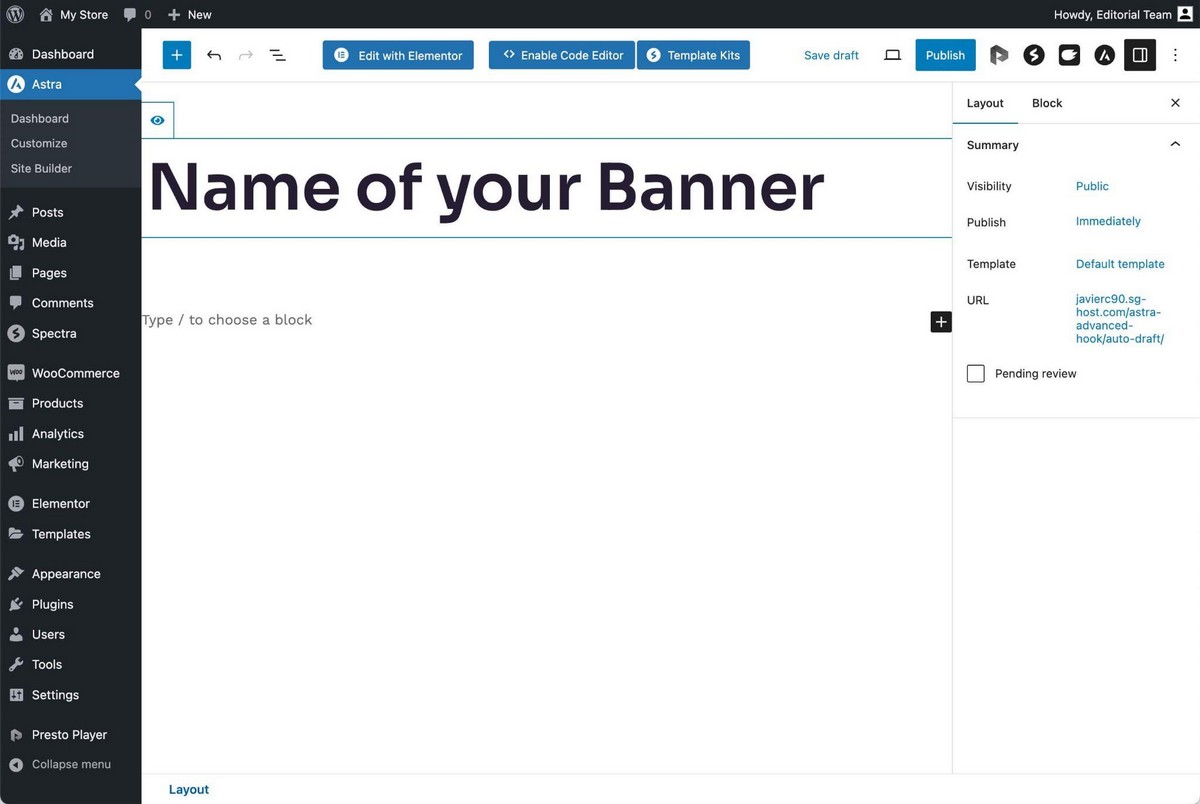Screen dimensions: 1200x804
Task: Click Enable Code Editor button
Action: tap(561, 55)
